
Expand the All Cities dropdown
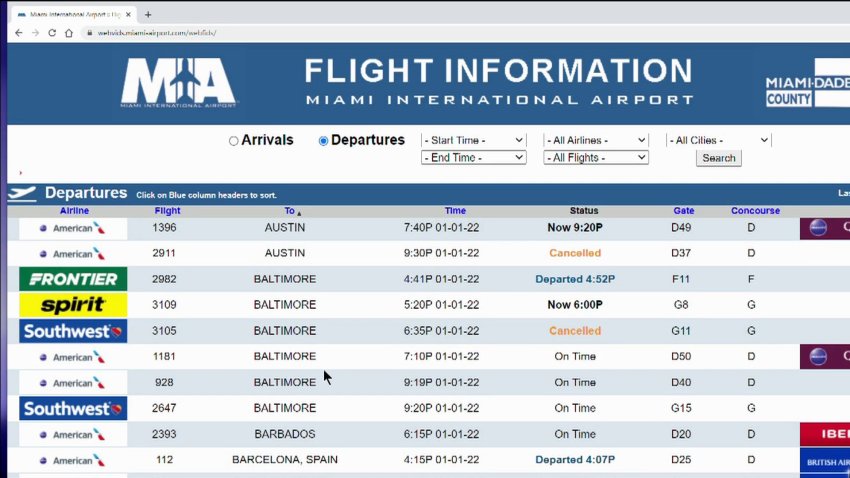click(x=718, y=140)
